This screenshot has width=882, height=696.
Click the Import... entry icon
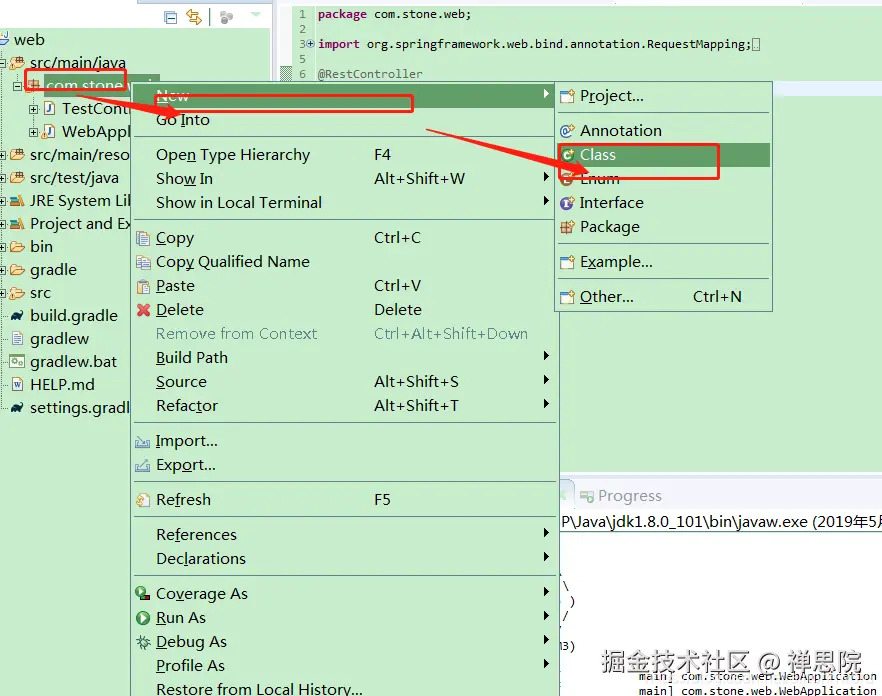point(142,442)
